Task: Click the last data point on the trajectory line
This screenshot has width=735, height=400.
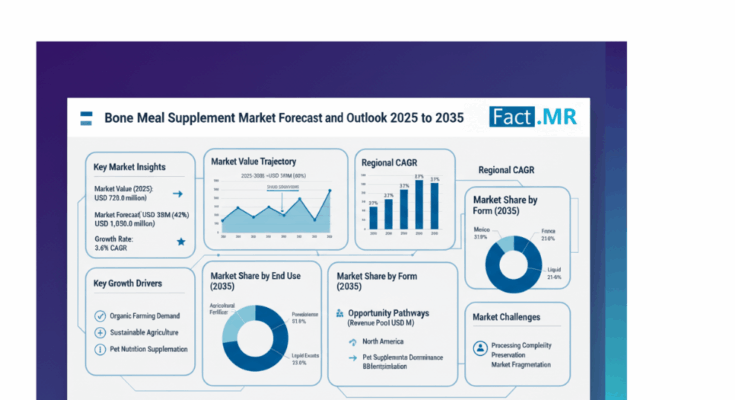Action: pos(329,190)
